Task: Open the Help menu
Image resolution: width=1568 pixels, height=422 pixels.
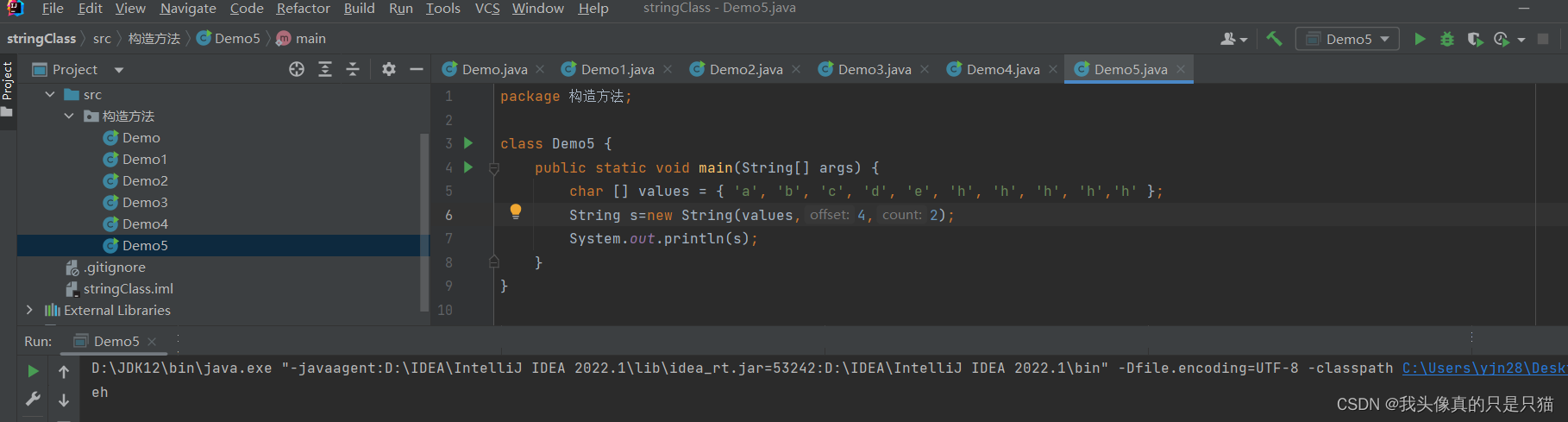Action: click(593, 9)
